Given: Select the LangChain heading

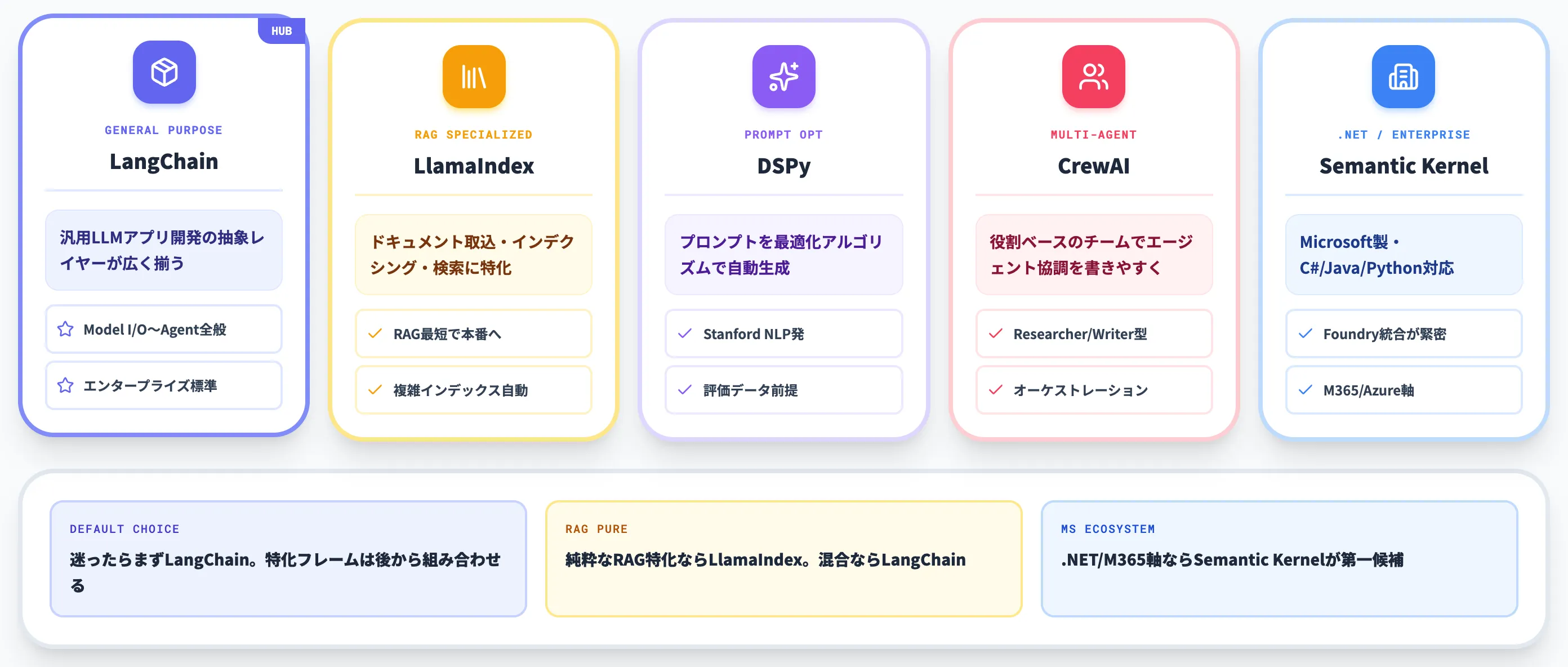Looking at the screenshot, I should (164, 161).
